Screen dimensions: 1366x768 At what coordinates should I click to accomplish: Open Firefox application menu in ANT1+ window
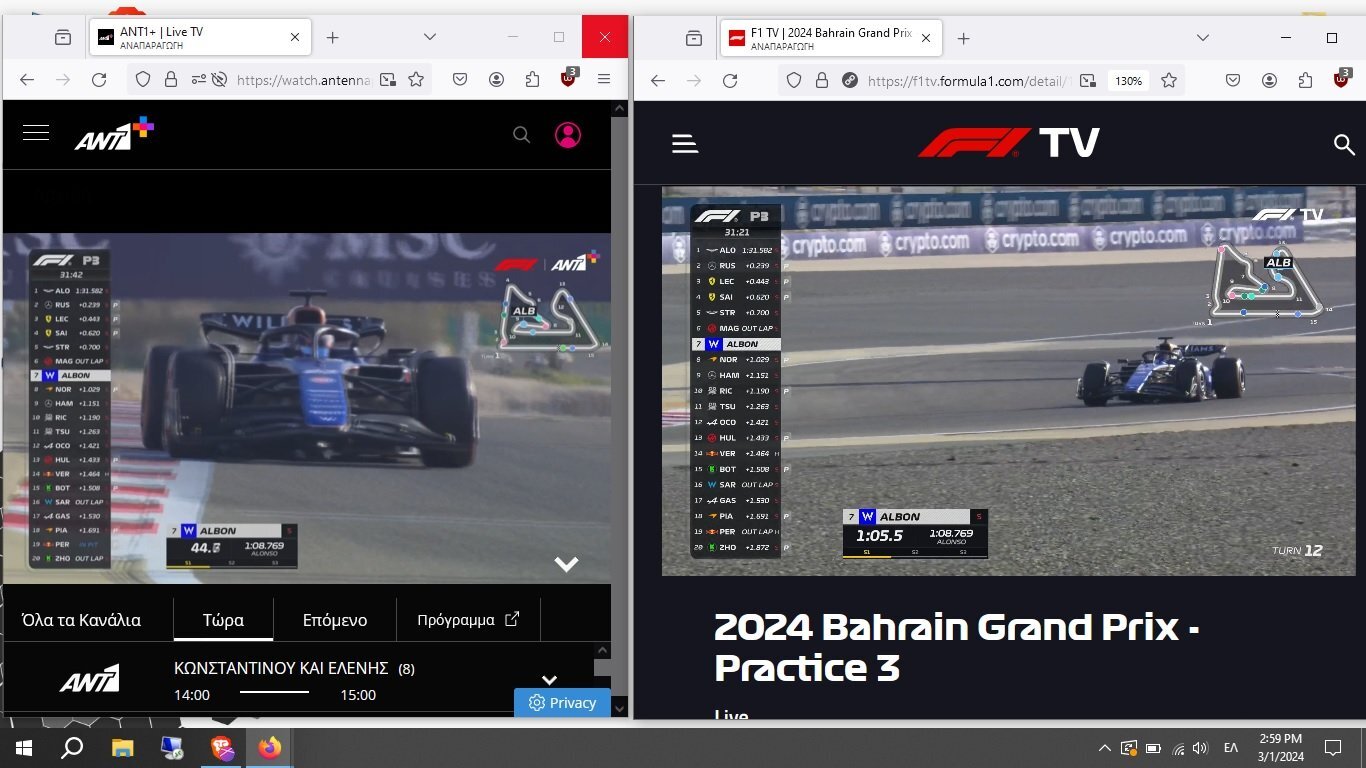coord(604,80)
